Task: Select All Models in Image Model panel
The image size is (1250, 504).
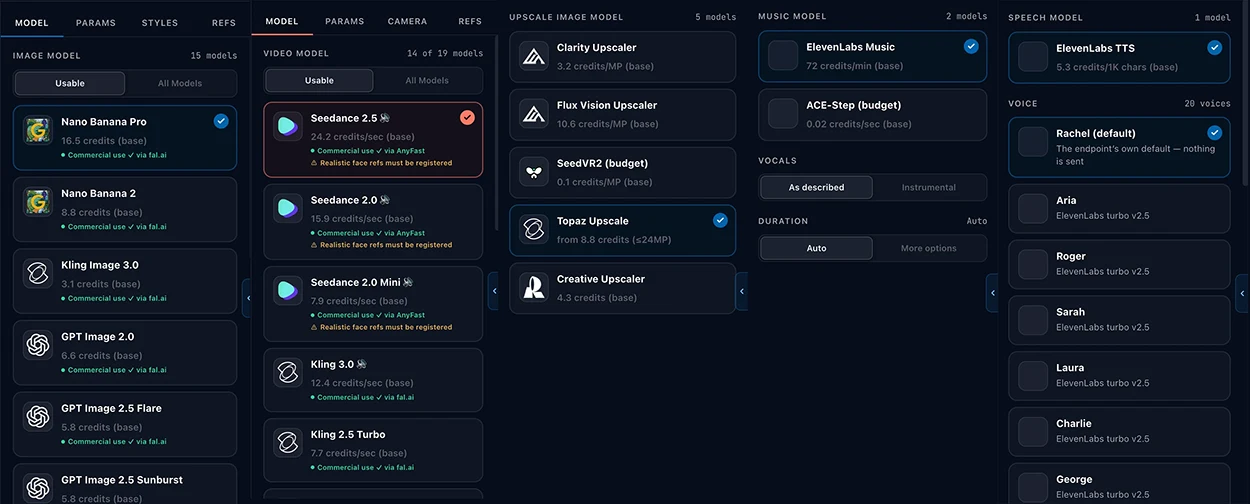Action: pos(180,83)
